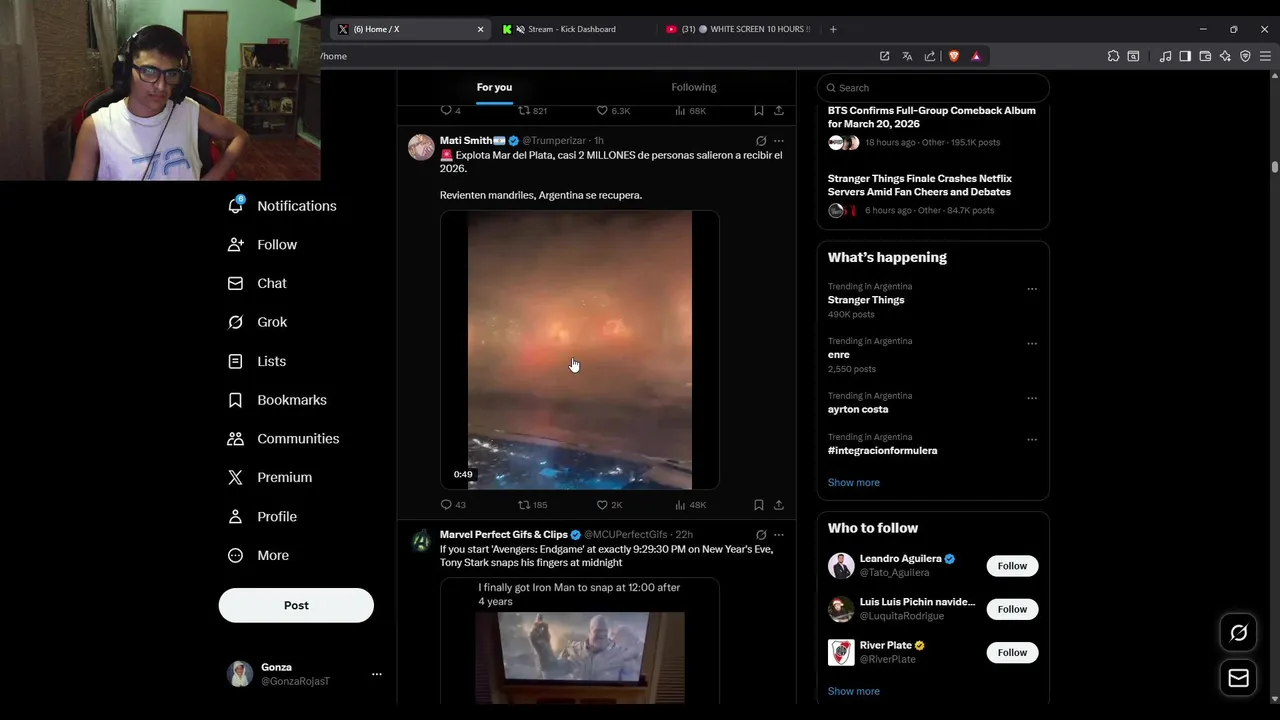Open Profile from the sidebar
The width and height of the screenshot is (1280, 720).
click(262, 517)
